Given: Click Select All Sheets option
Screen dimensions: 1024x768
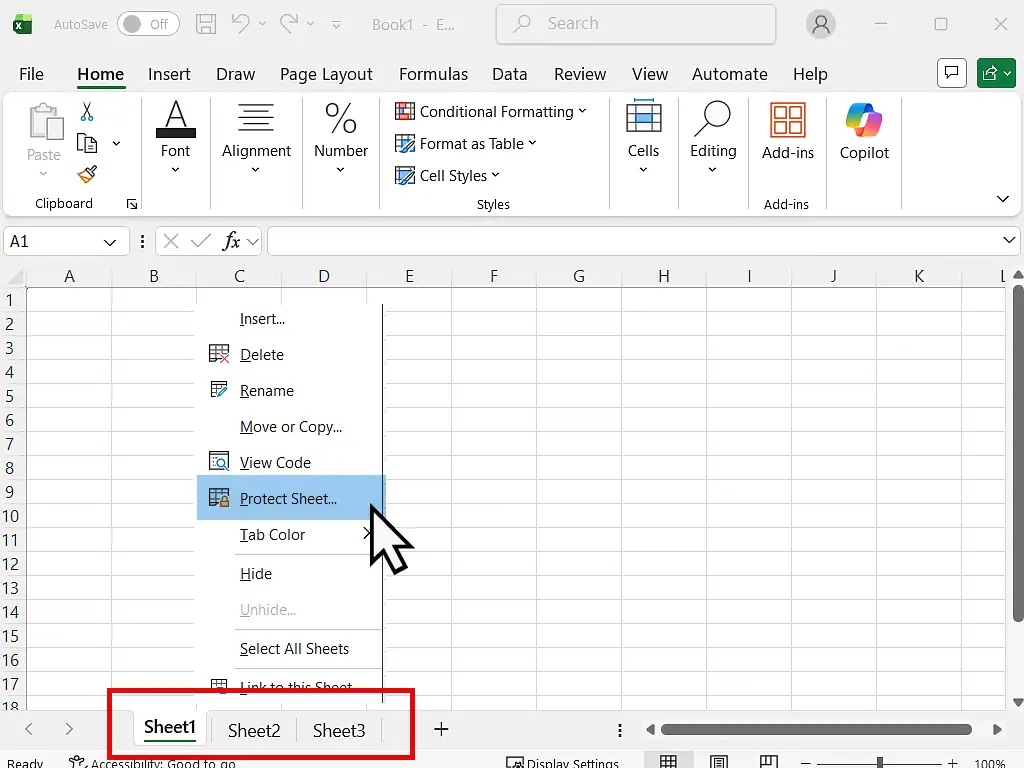Looking at the screenshot, I should tap(294, 649).
